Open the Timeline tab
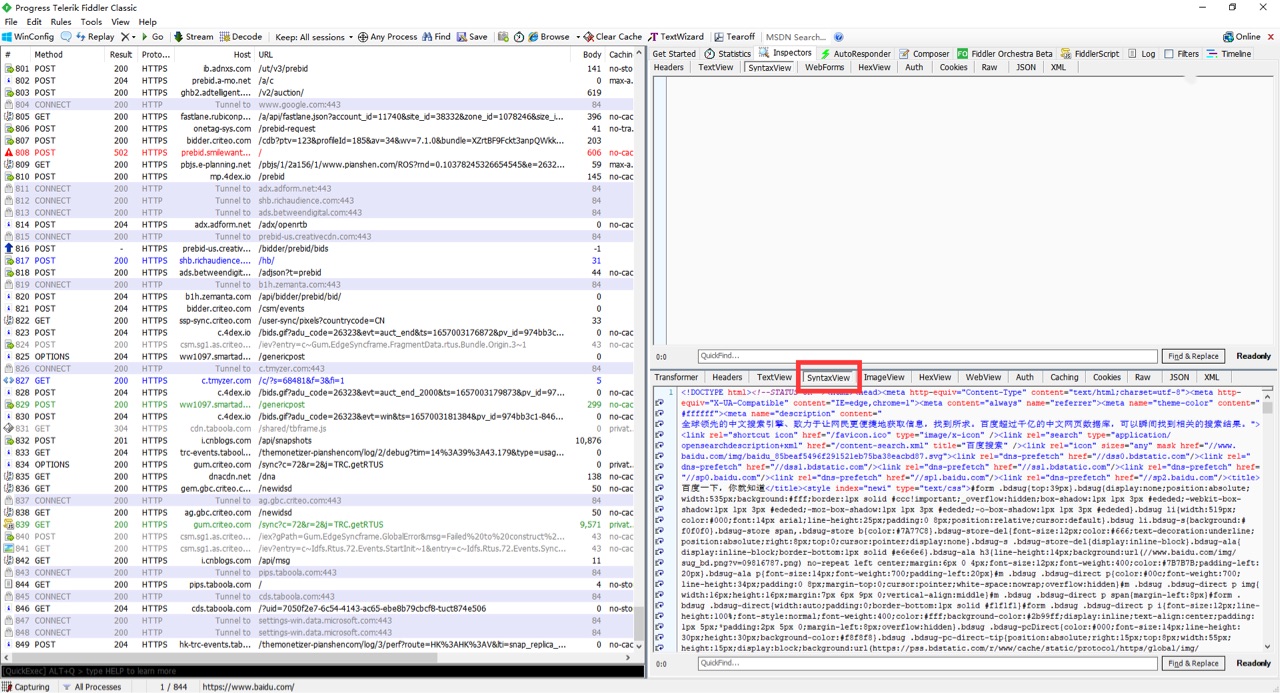 tap(1228, 53)
